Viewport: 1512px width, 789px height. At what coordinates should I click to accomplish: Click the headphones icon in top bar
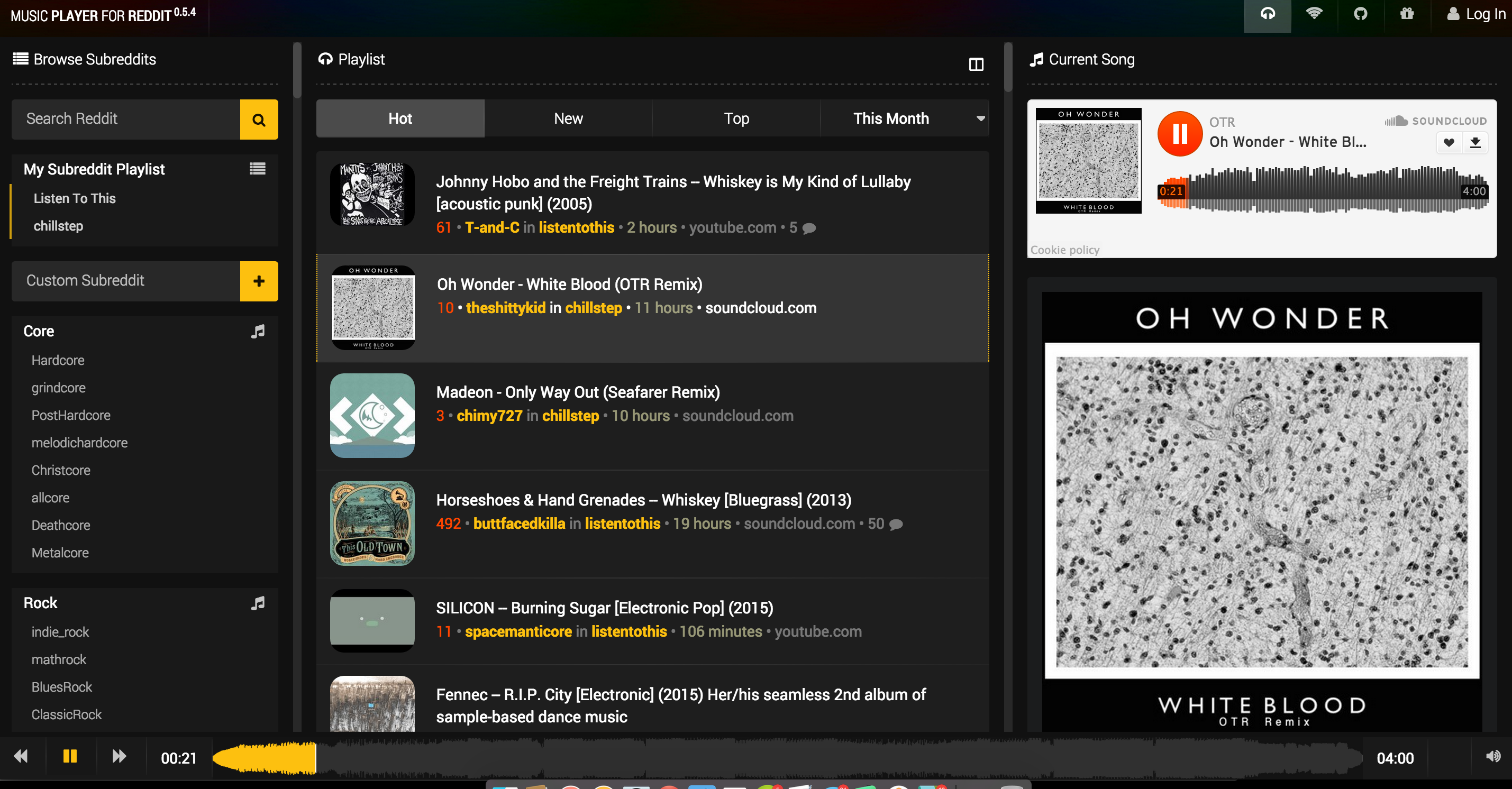click(1267, 14)
